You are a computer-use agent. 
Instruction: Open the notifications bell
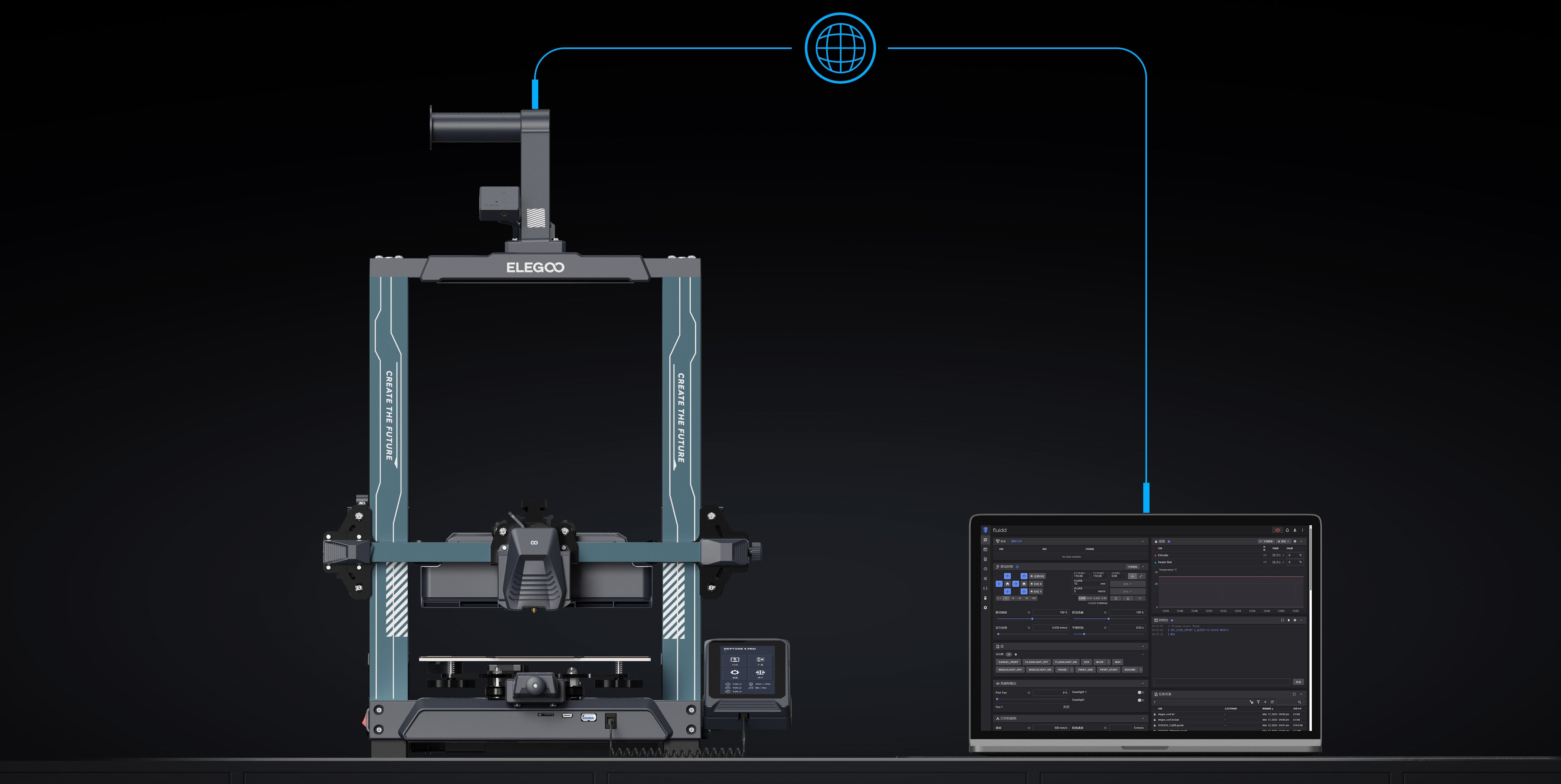[1288, 530]
